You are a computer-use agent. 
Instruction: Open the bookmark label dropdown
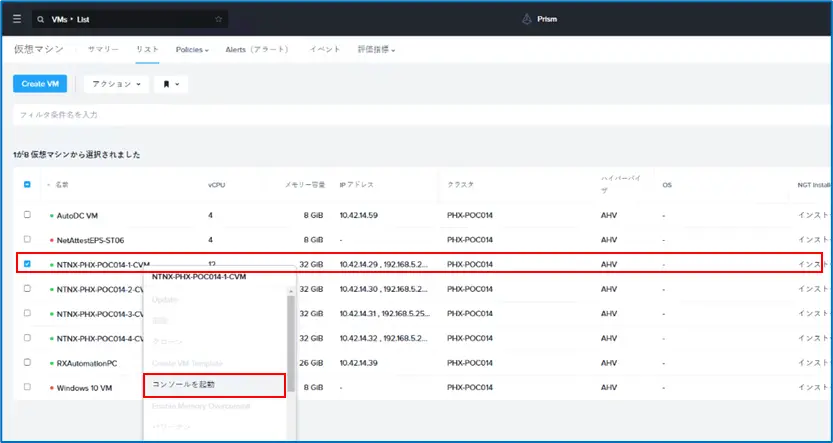pos(171,84)
